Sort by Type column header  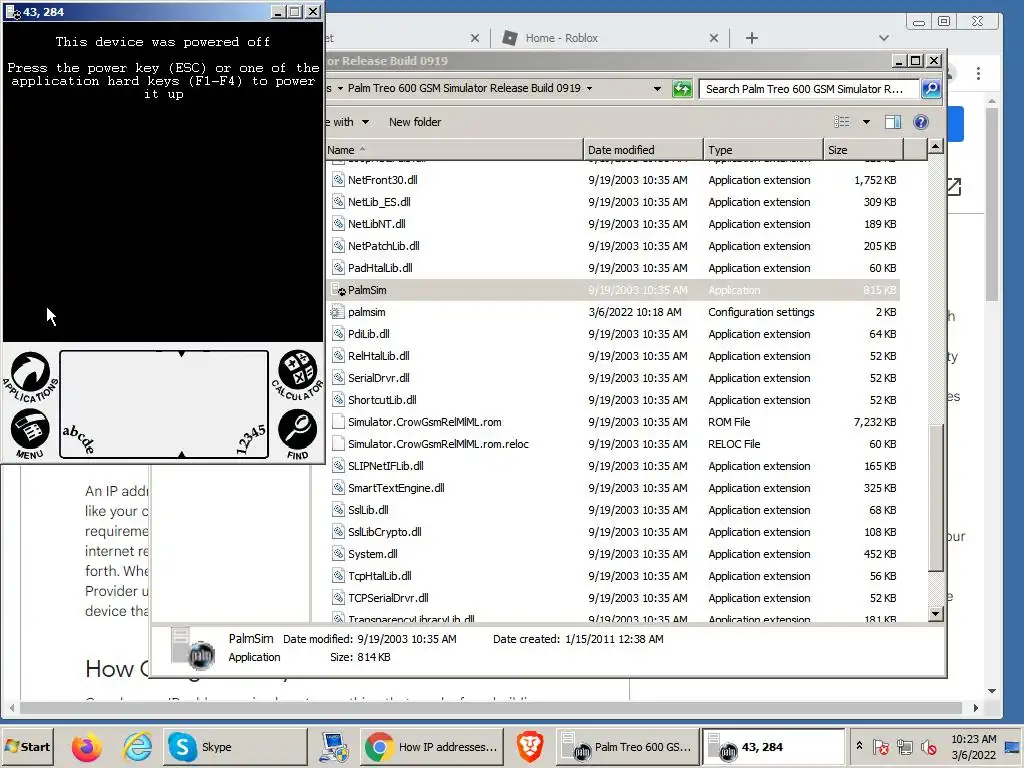pyautogui.click(x=763, y=150)
